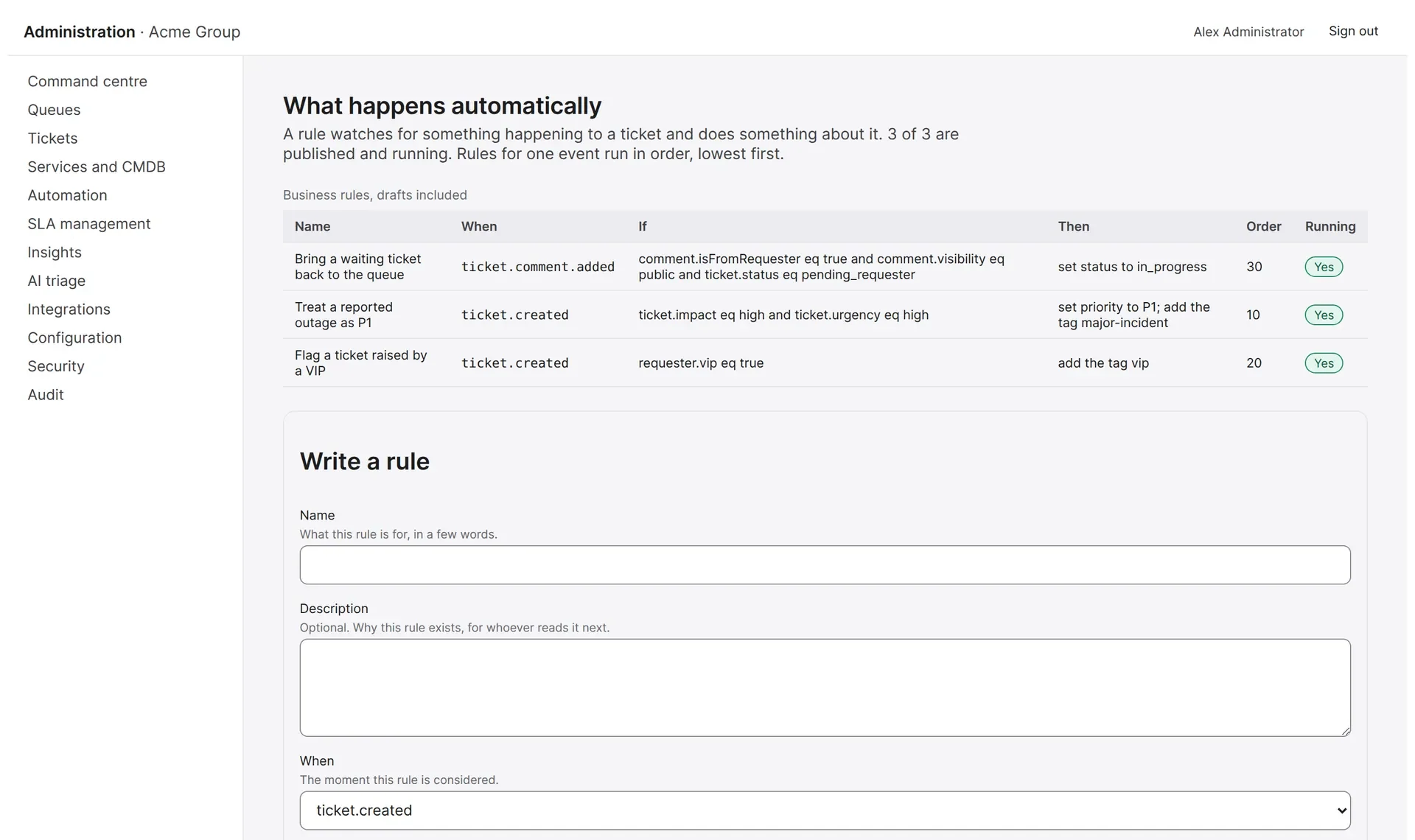Click the rule 'Bring a waiting ticket back to the queue'
This screenshot has height=840, width=1415.
click(x=358, y=267)
